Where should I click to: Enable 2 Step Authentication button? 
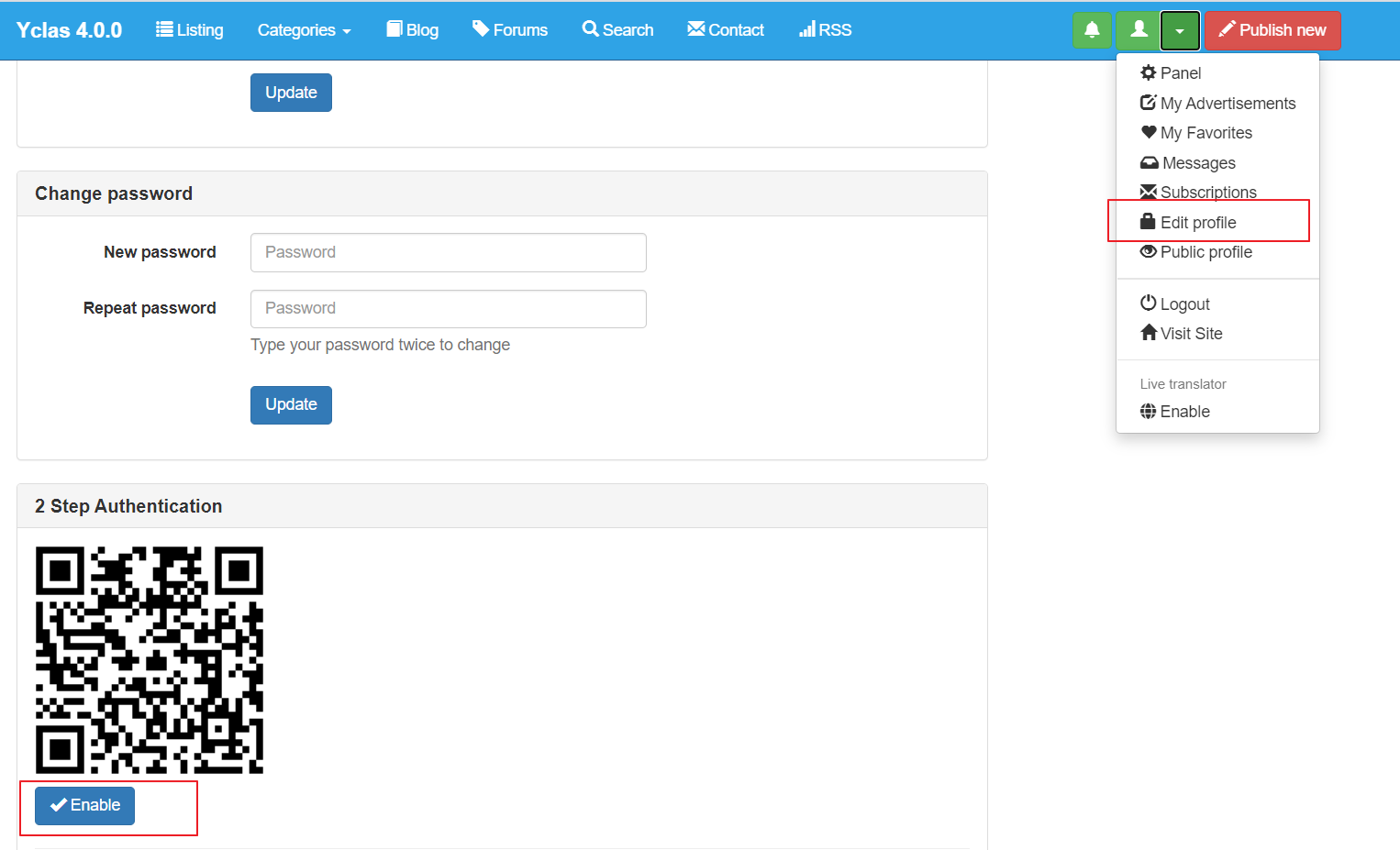tap(84, 806)
